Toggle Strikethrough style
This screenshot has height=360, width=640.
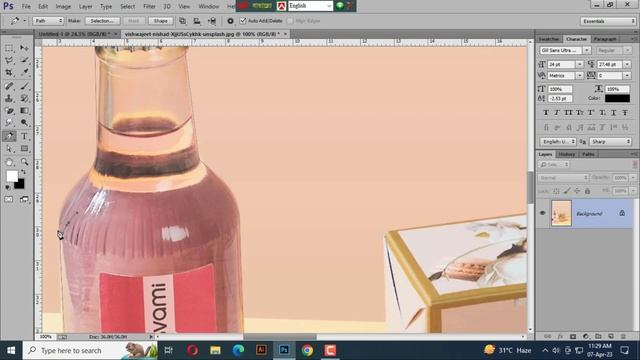point(625,113)
